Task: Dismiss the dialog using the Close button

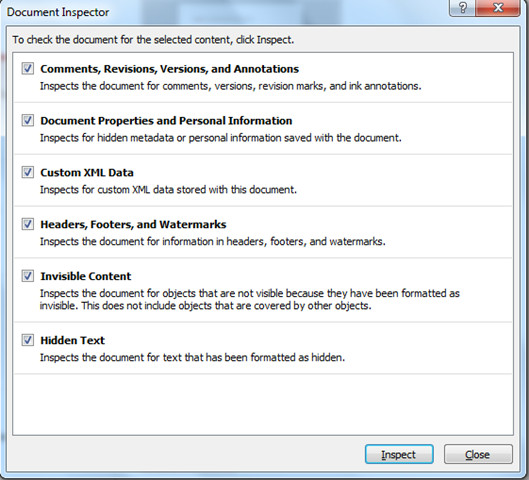Action: click(478, 454)
